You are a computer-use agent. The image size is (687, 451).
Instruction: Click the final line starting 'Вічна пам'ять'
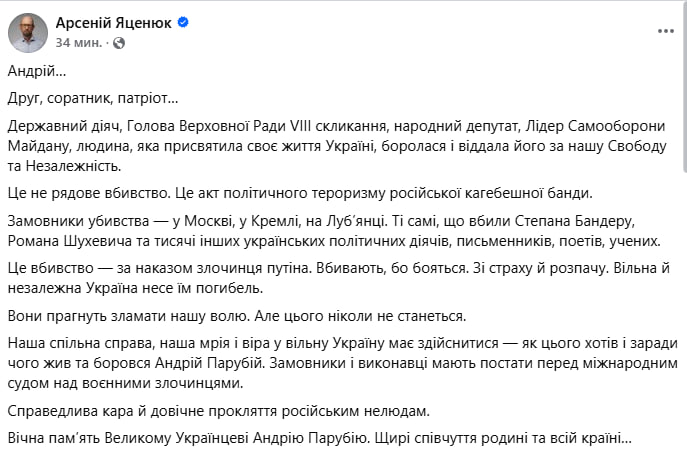click(318, 438)
